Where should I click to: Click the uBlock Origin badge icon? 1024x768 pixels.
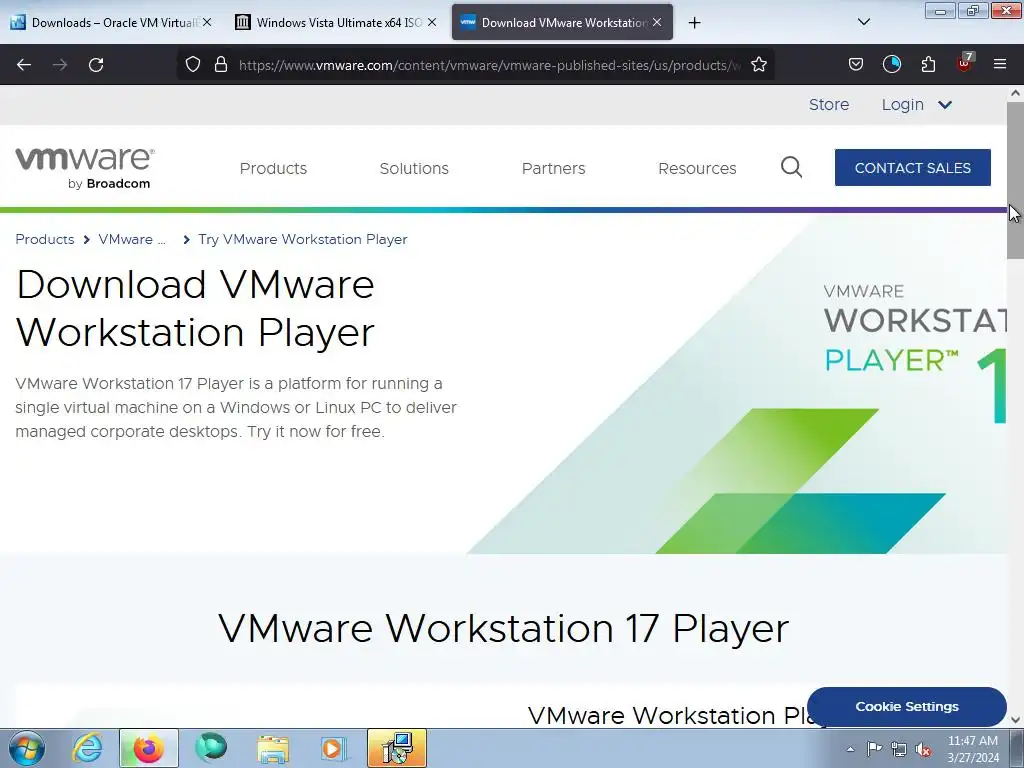point(964,63)
